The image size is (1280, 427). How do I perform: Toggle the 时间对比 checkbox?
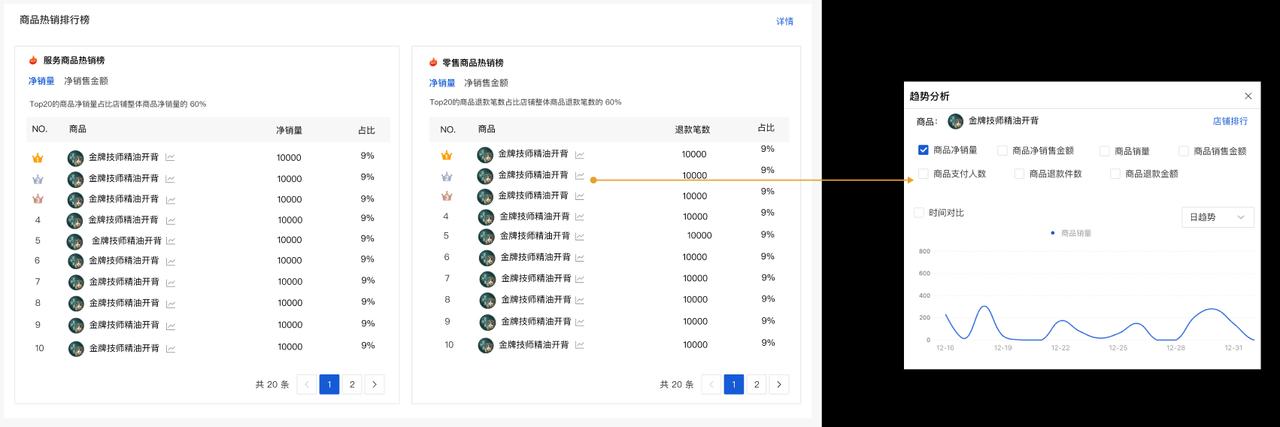coord(919,212)
